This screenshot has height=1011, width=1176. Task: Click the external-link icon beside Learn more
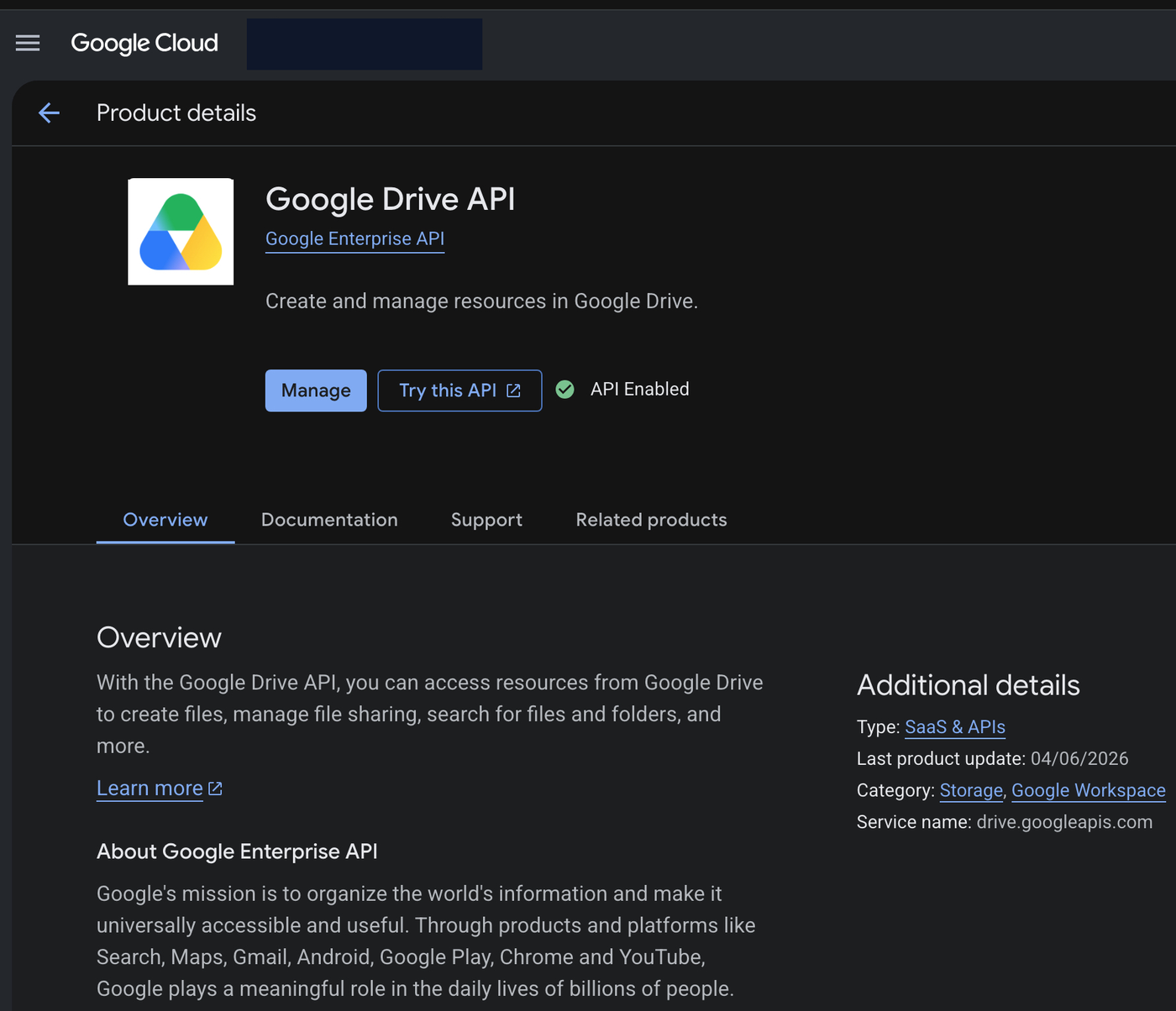215,788
